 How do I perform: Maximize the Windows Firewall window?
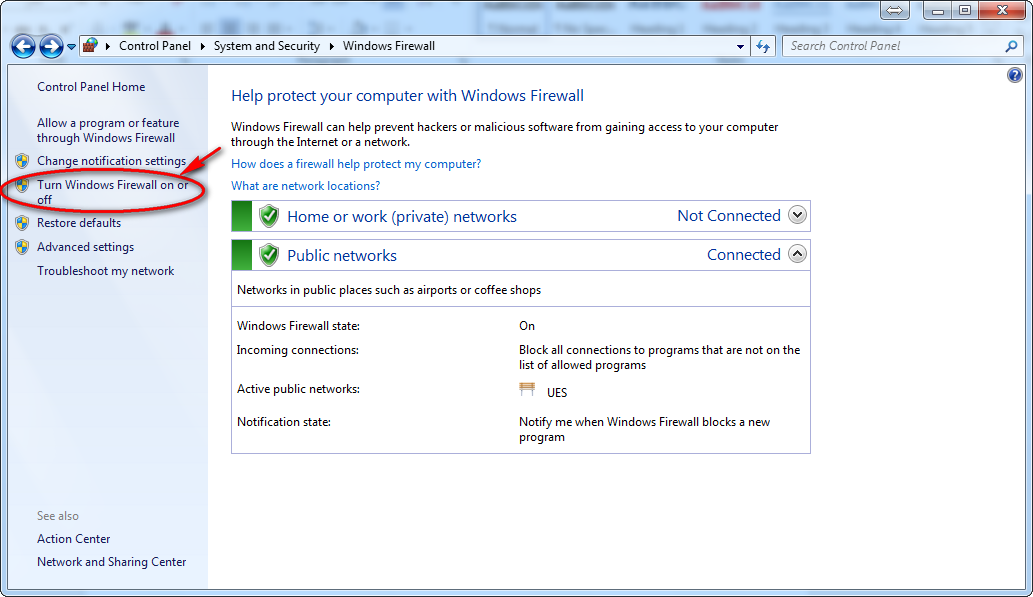(x=965, y=10)
